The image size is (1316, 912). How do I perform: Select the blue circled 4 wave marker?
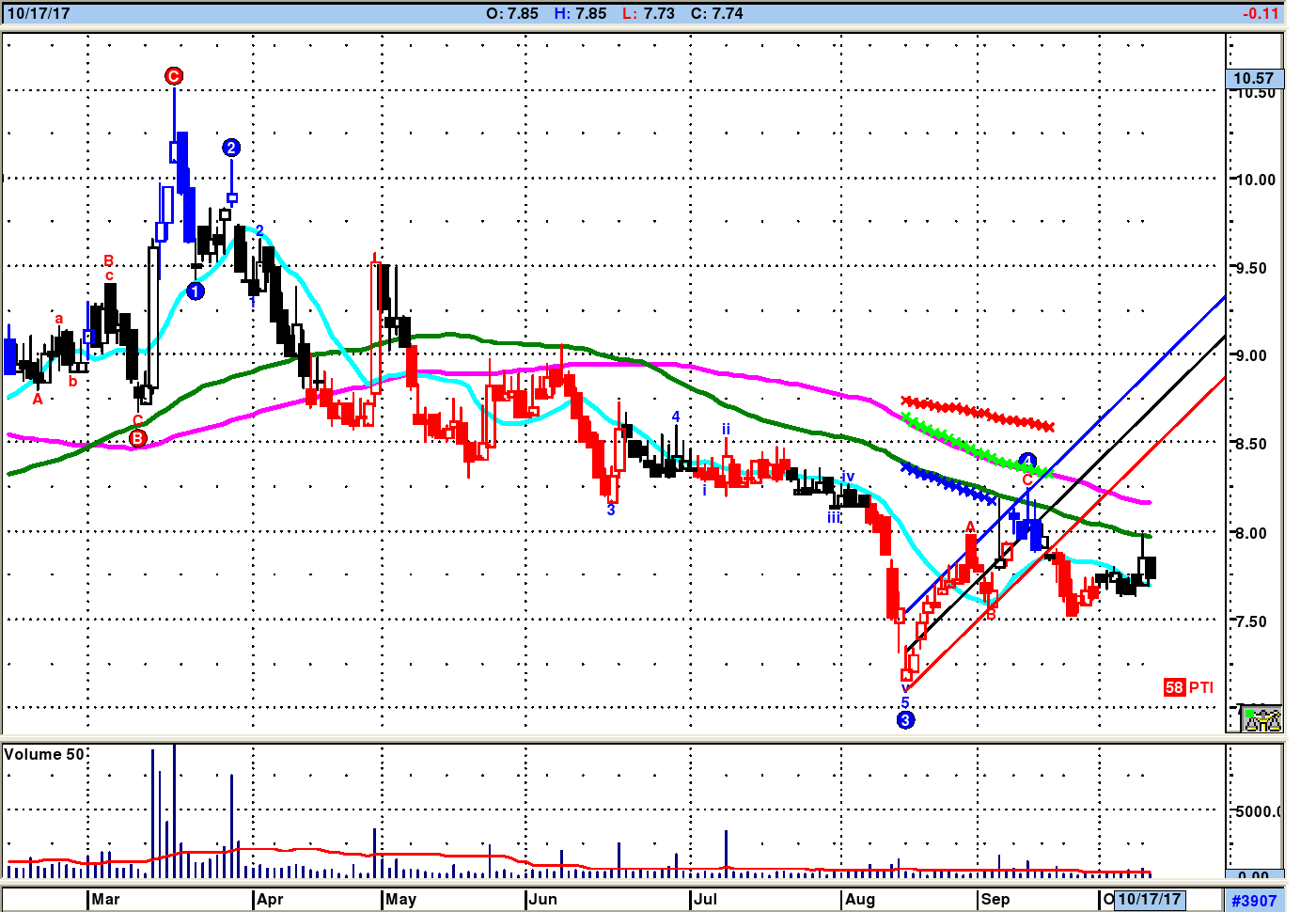[1028, 461]
